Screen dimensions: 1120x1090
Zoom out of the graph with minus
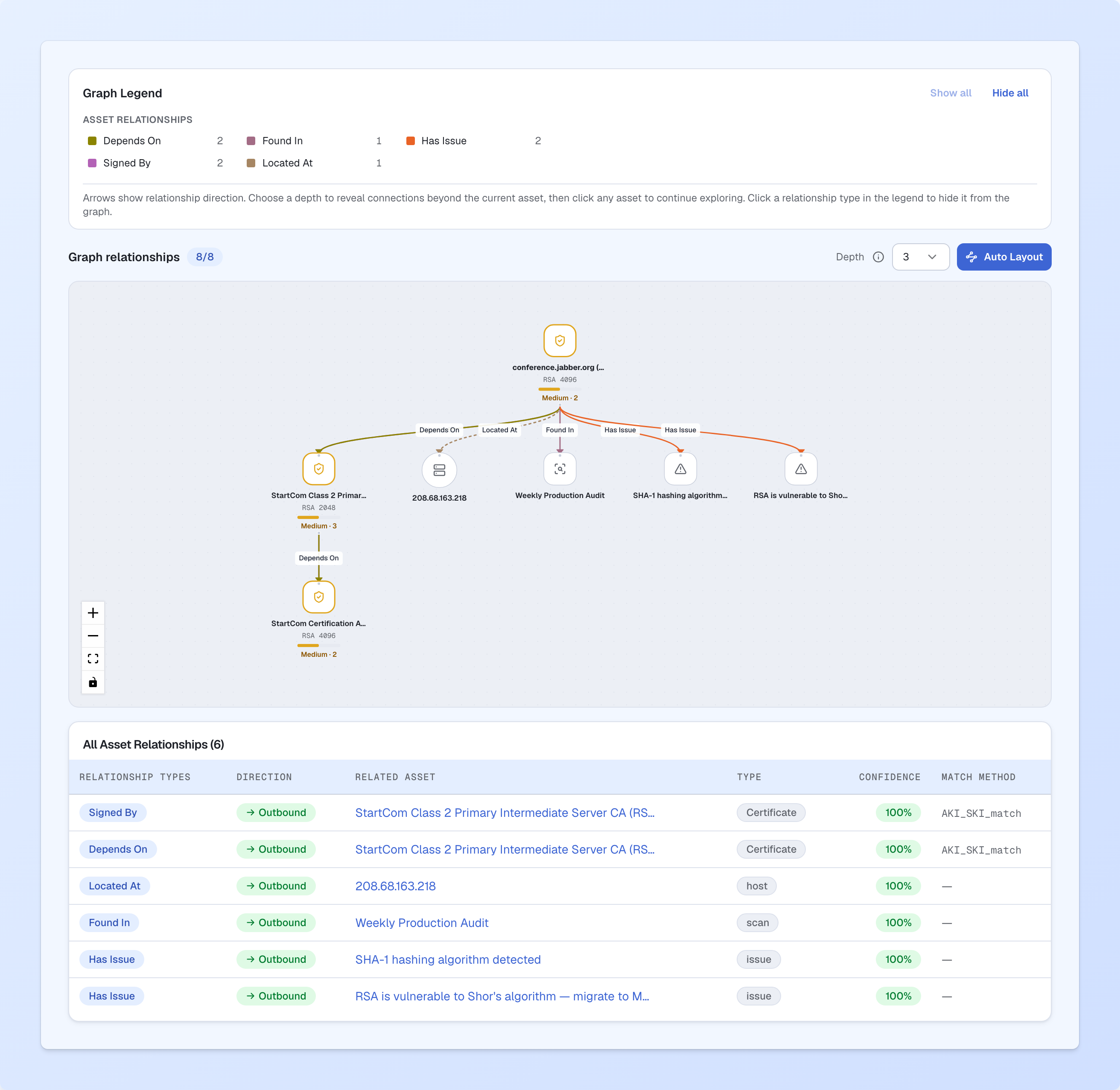[x=93, y=636]
